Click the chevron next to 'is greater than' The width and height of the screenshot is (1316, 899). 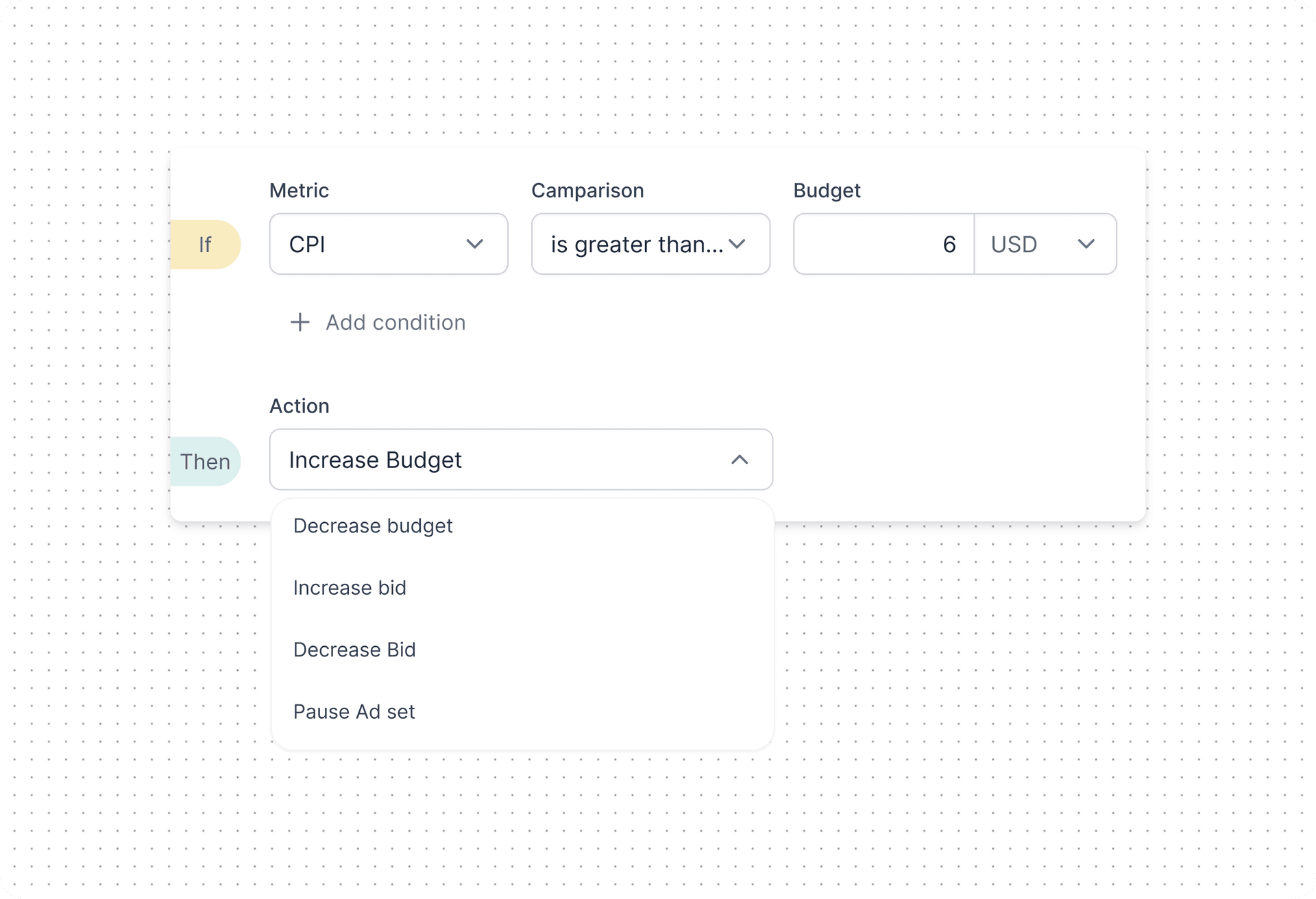click(x=737, y=244)
